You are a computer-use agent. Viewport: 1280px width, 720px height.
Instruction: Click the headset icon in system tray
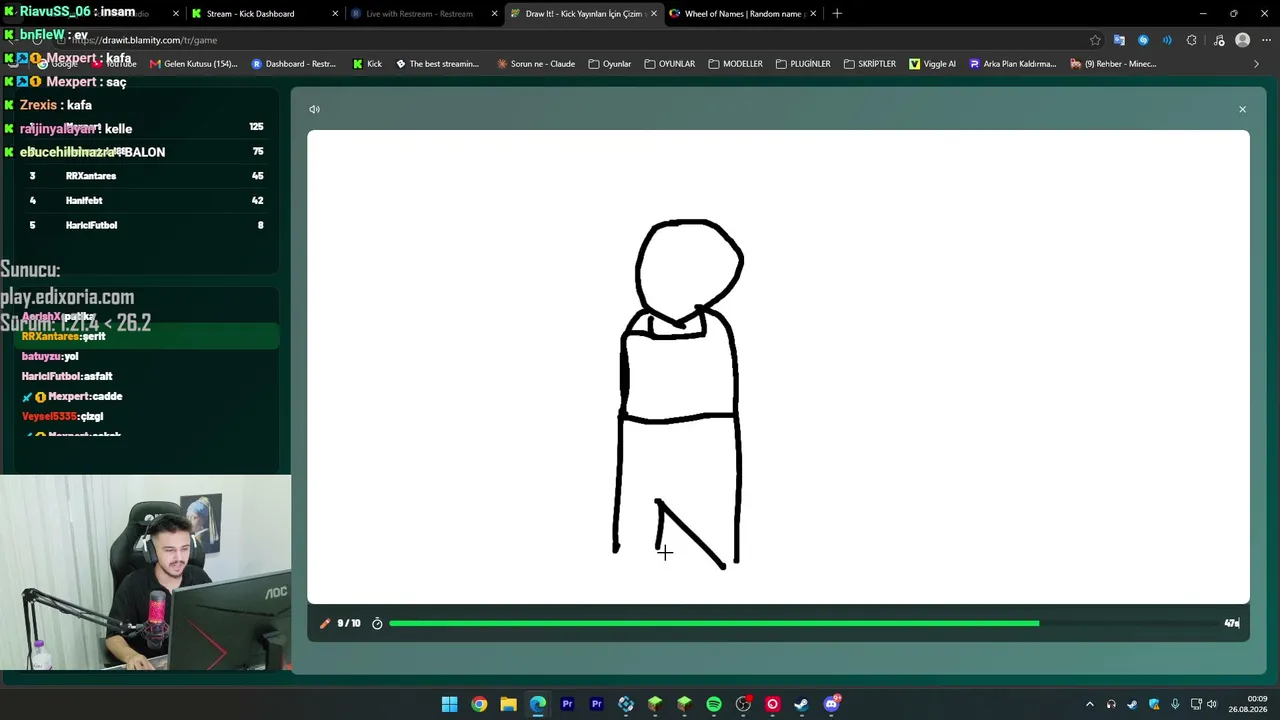1111,704
